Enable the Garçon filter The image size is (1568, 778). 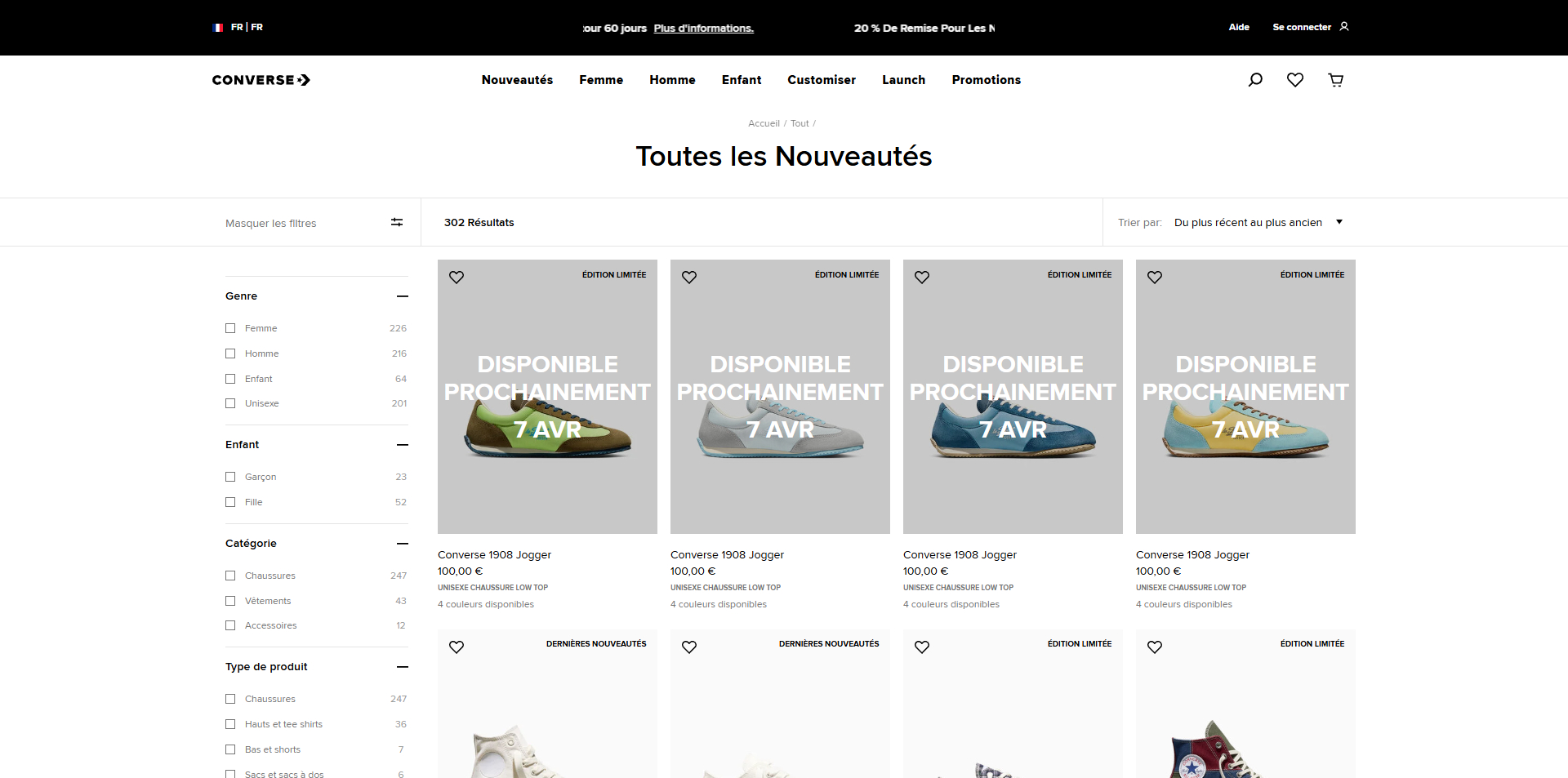click(x=230, y=477)
